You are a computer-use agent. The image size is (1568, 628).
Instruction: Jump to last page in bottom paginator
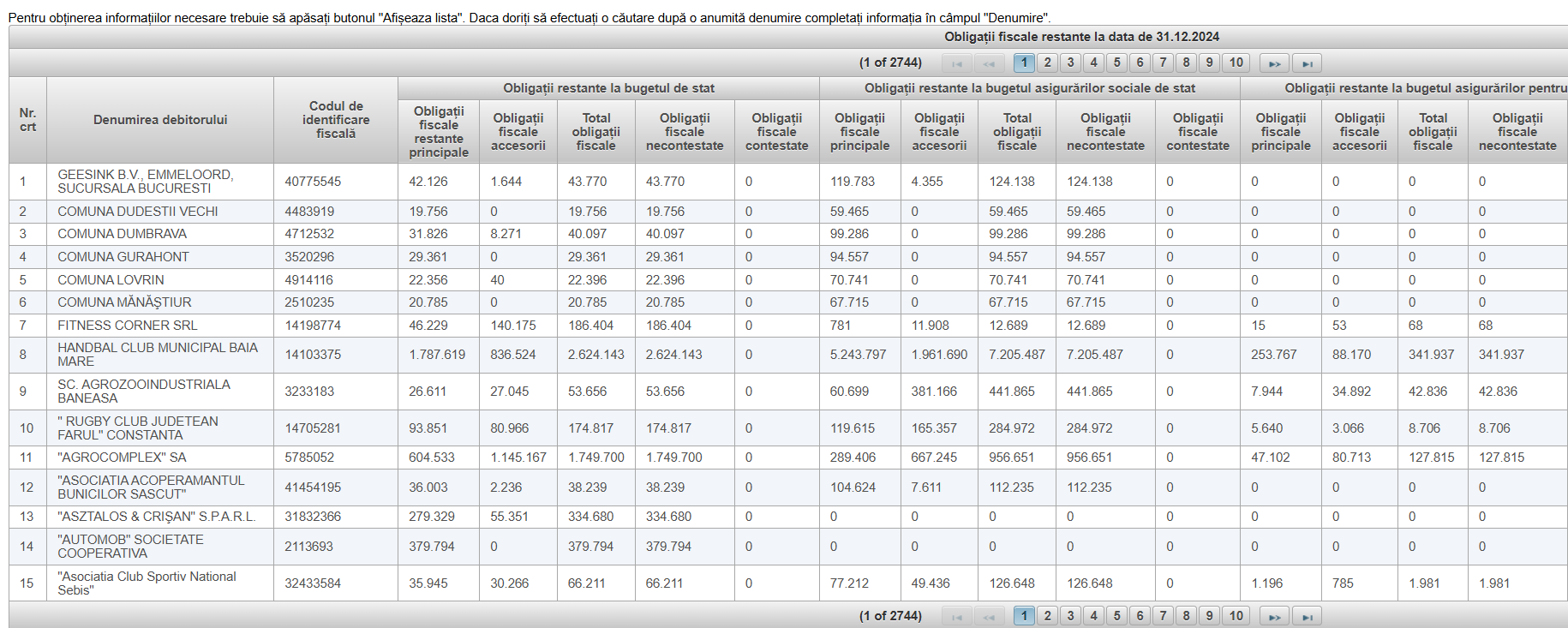(x=1307, y=616)
